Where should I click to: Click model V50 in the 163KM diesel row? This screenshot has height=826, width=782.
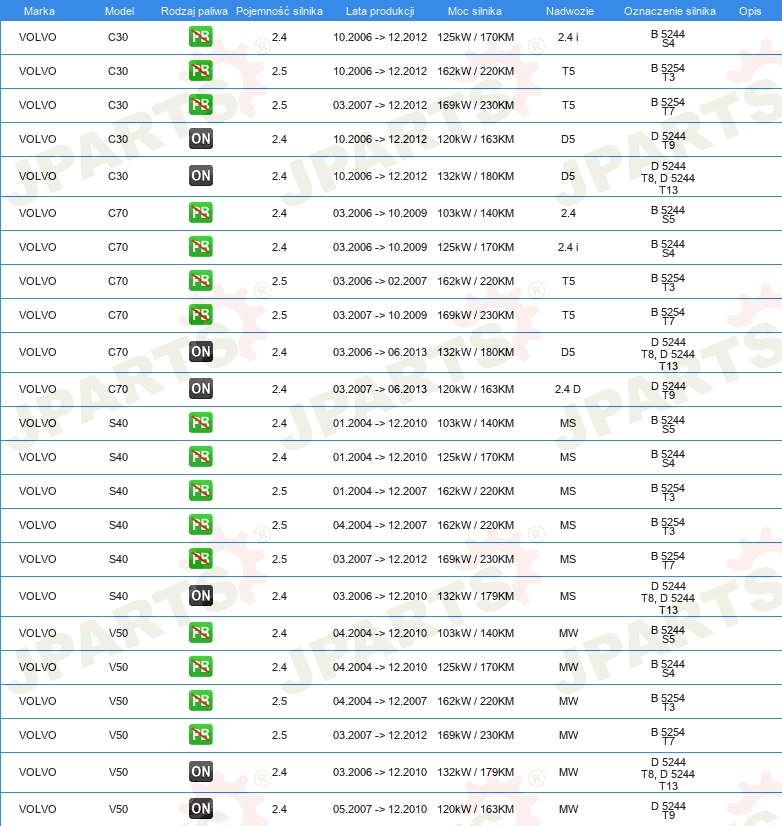[118, 809]
